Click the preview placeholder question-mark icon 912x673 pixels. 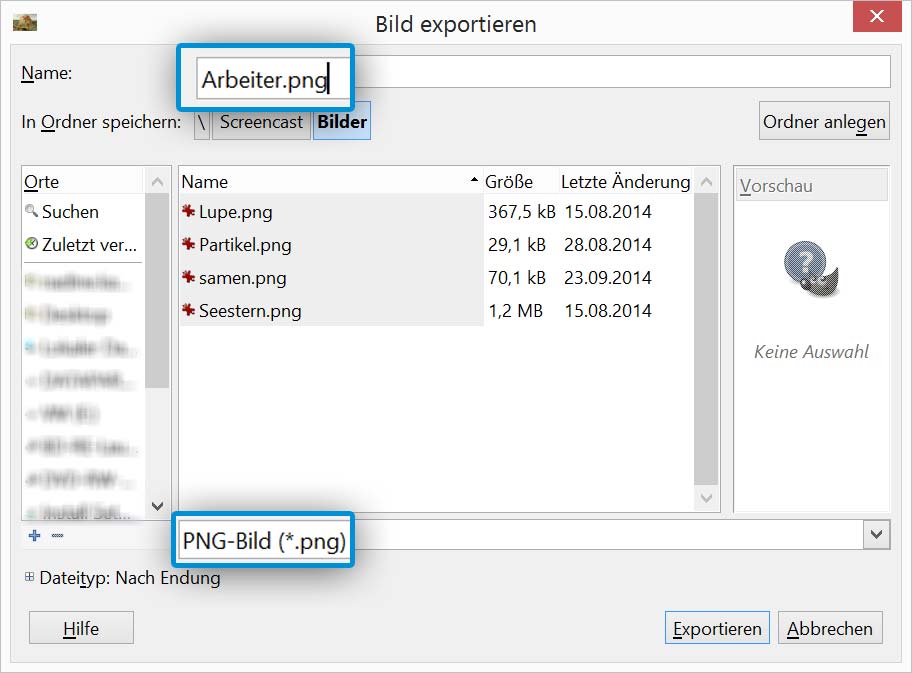click(811, 269)
